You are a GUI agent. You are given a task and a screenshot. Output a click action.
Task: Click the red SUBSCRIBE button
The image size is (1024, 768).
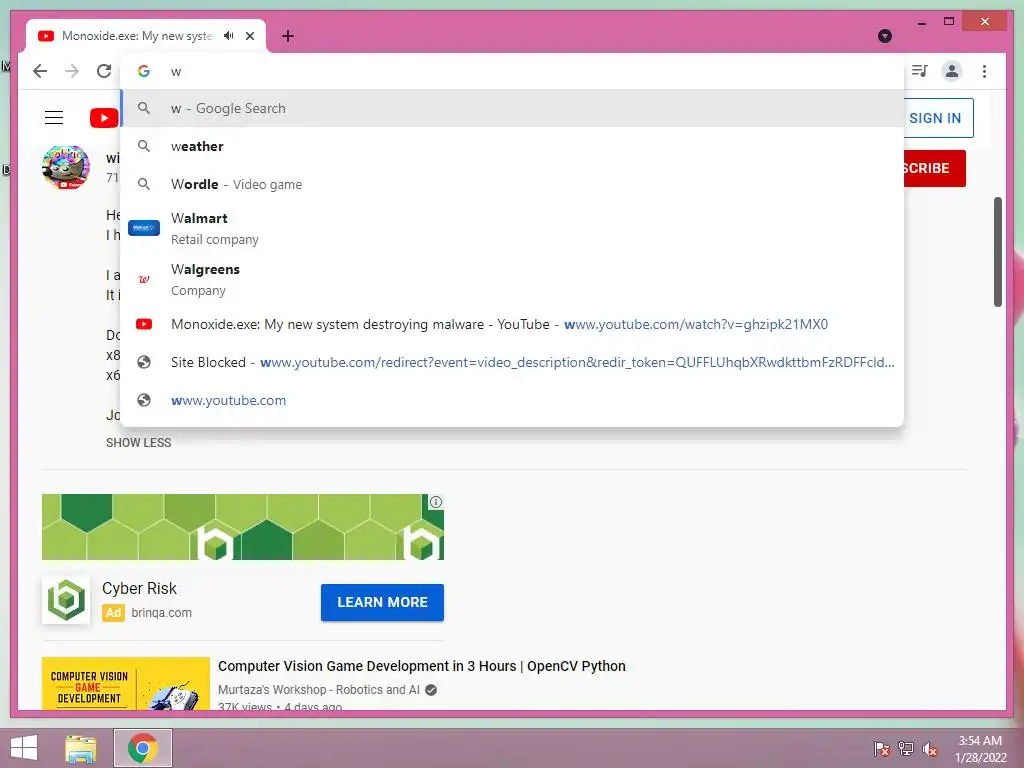point(934,168)
